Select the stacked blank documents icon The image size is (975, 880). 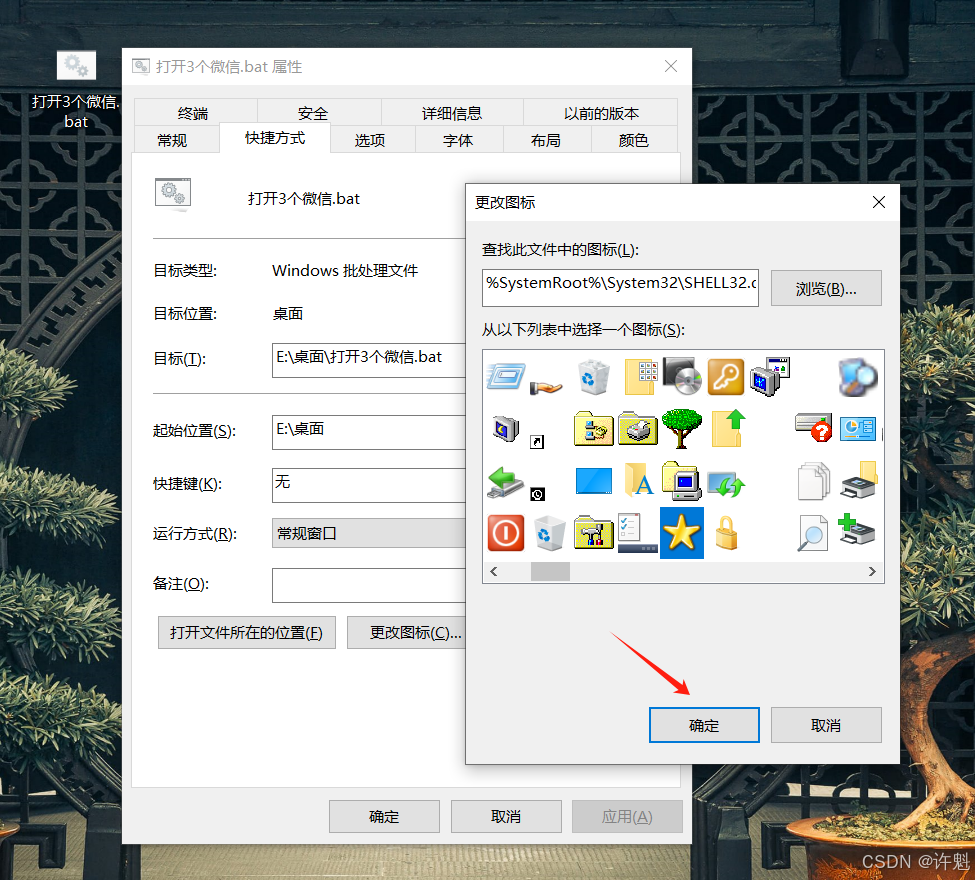click(x=814, y=481)
